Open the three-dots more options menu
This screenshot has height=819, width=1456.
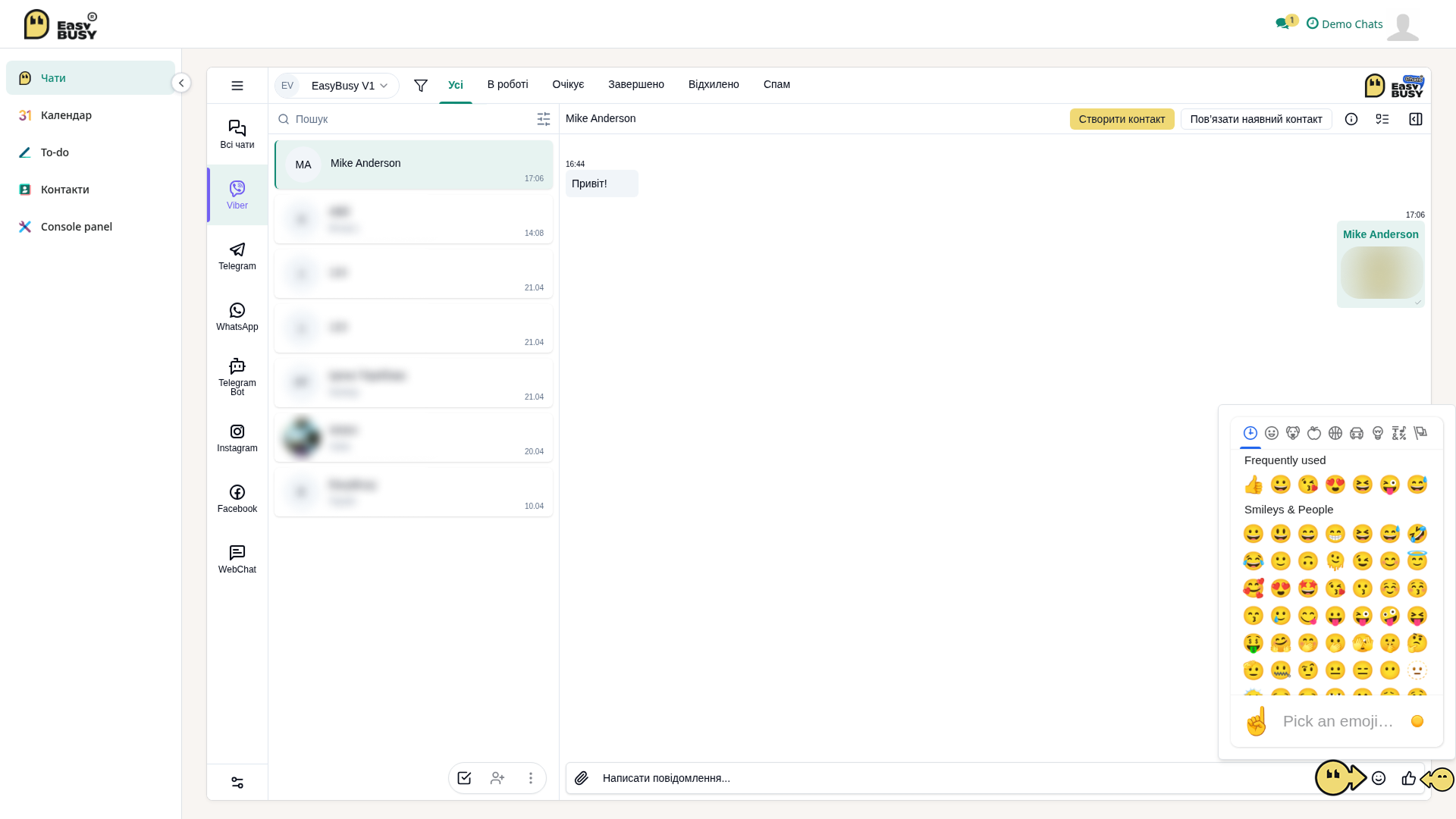coord(531,778)
